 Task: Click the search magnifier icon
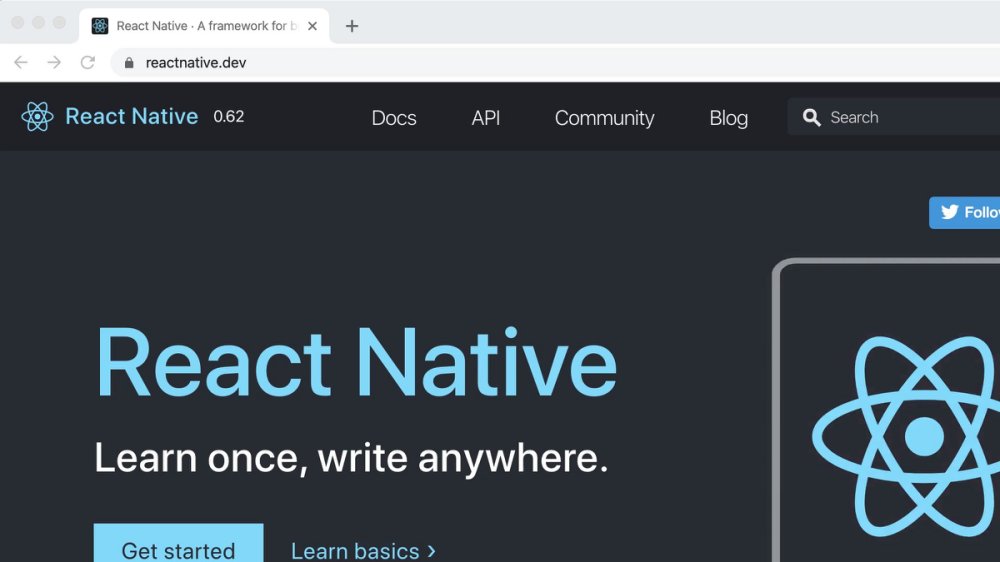coord(811,117)
